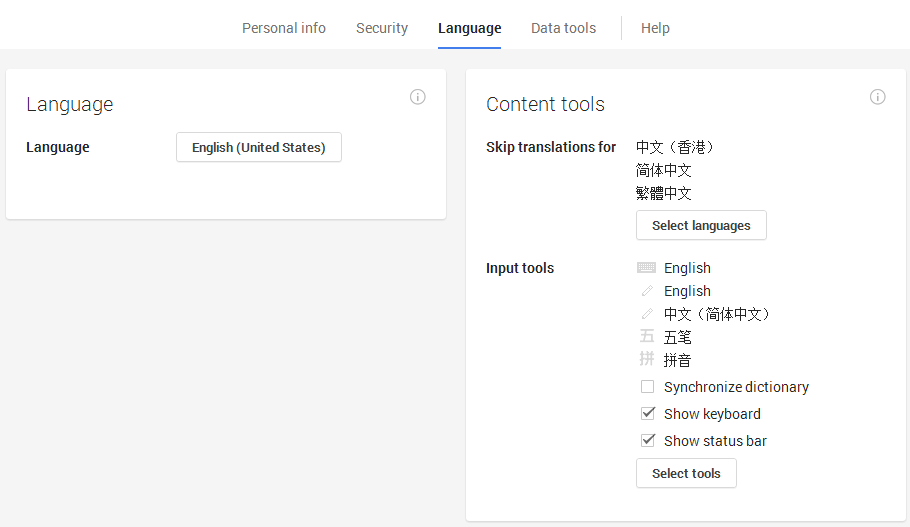Click the Select tools button
910x527 pixels.
(686, 473)
